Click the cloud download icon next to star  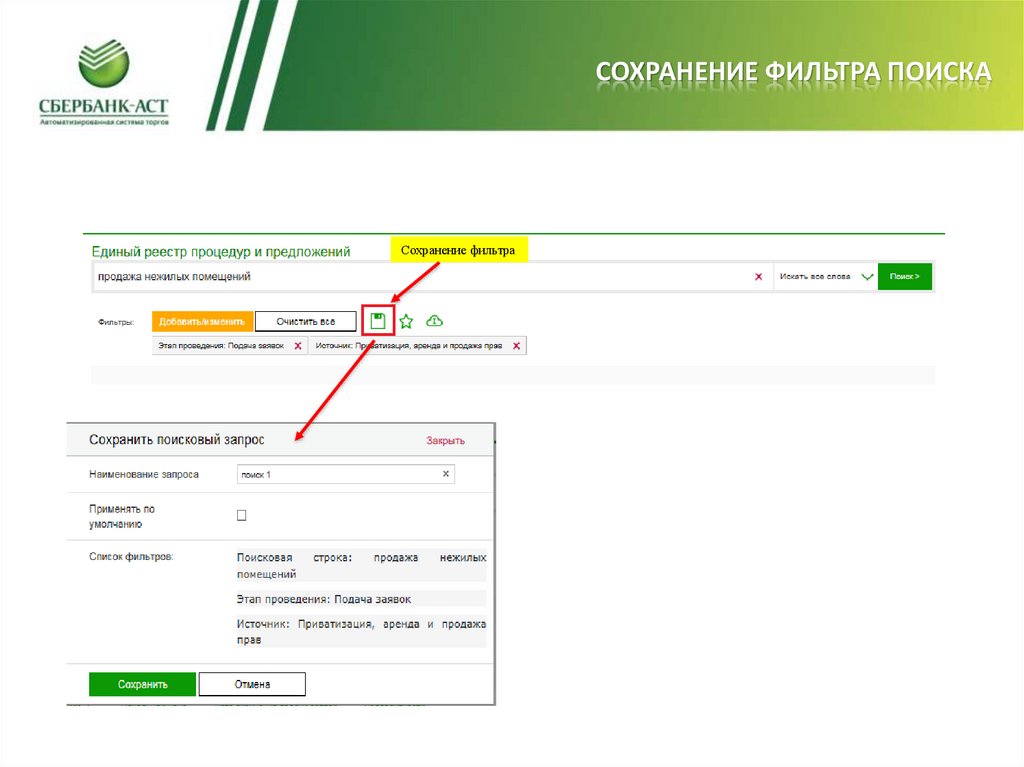coord(434,321)
